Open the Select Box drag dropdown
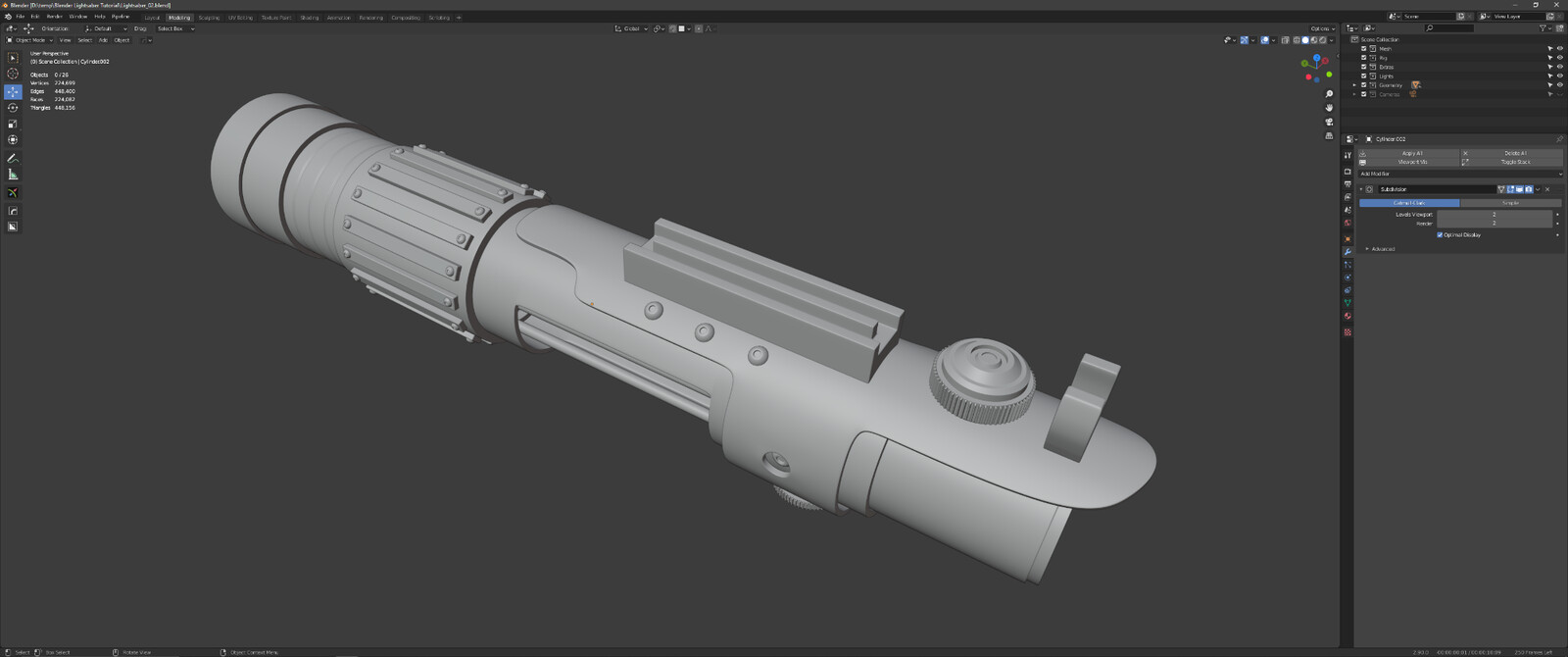This screenshot has width=1568, height=657. (x=175, y=28)
